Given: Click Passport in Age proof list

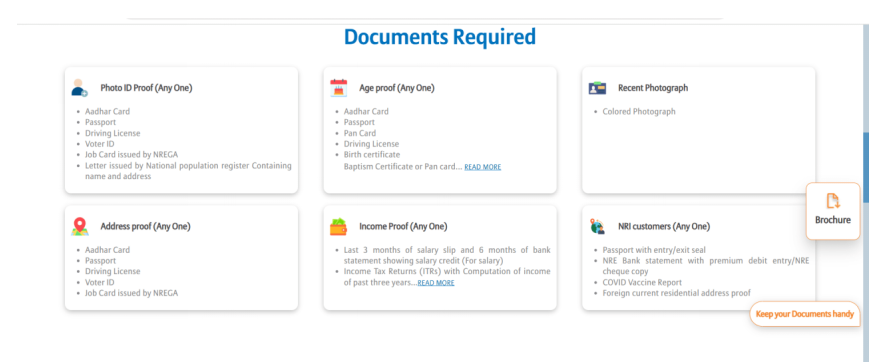Looking at the screenshot, I should point(359,122).
